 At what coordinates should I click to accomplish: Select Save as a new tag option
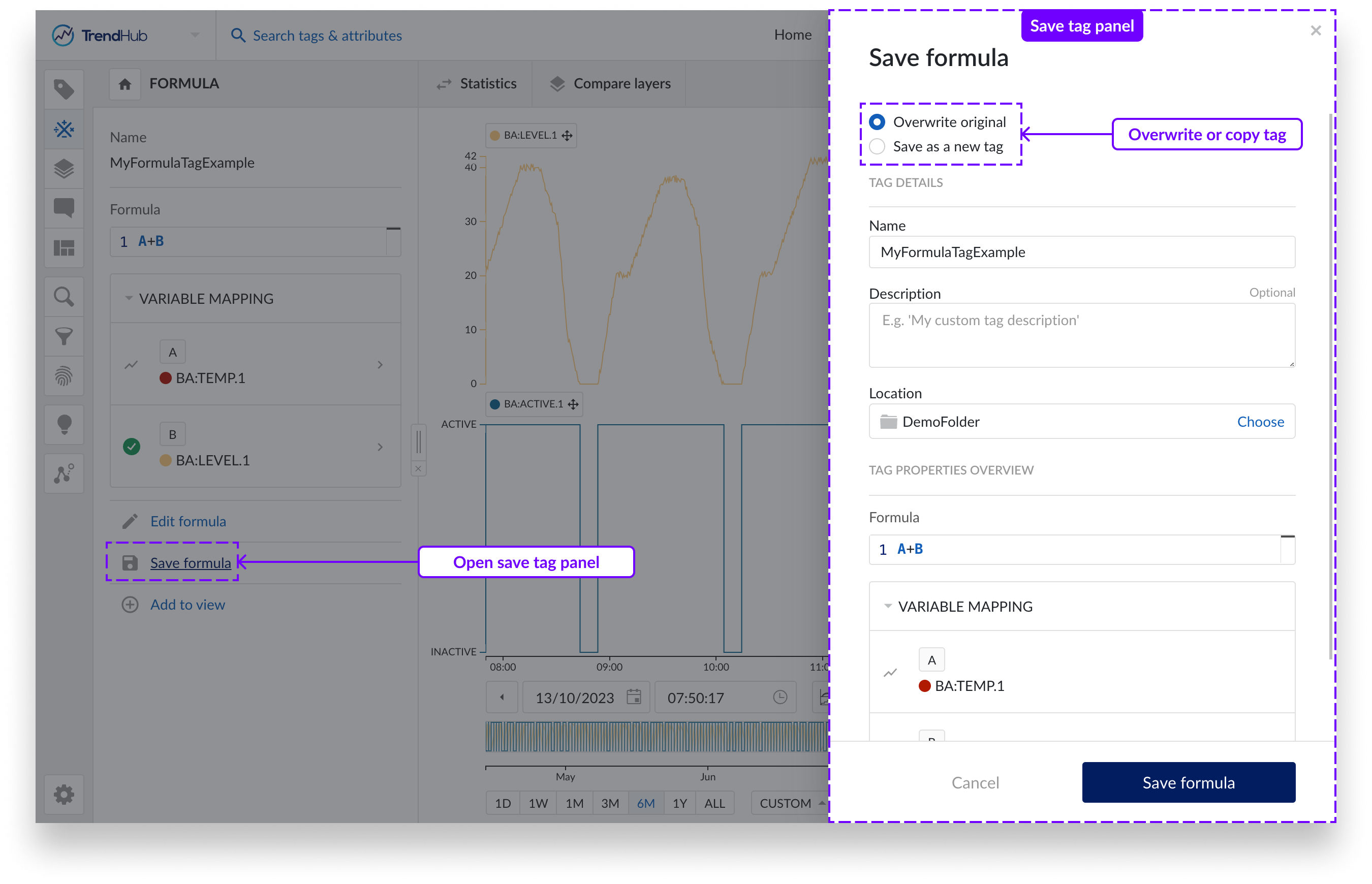point(877,146)
